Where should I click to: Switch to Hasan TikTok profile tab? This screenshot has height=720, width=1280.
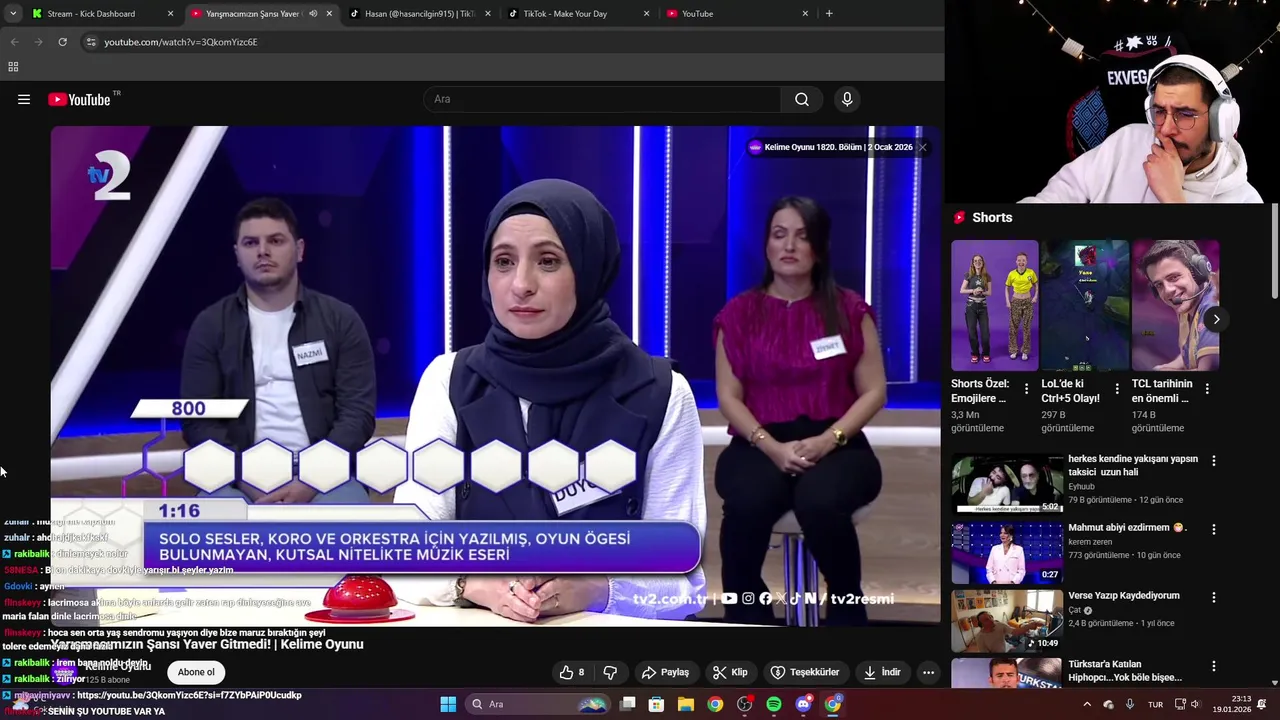(420, 14)
